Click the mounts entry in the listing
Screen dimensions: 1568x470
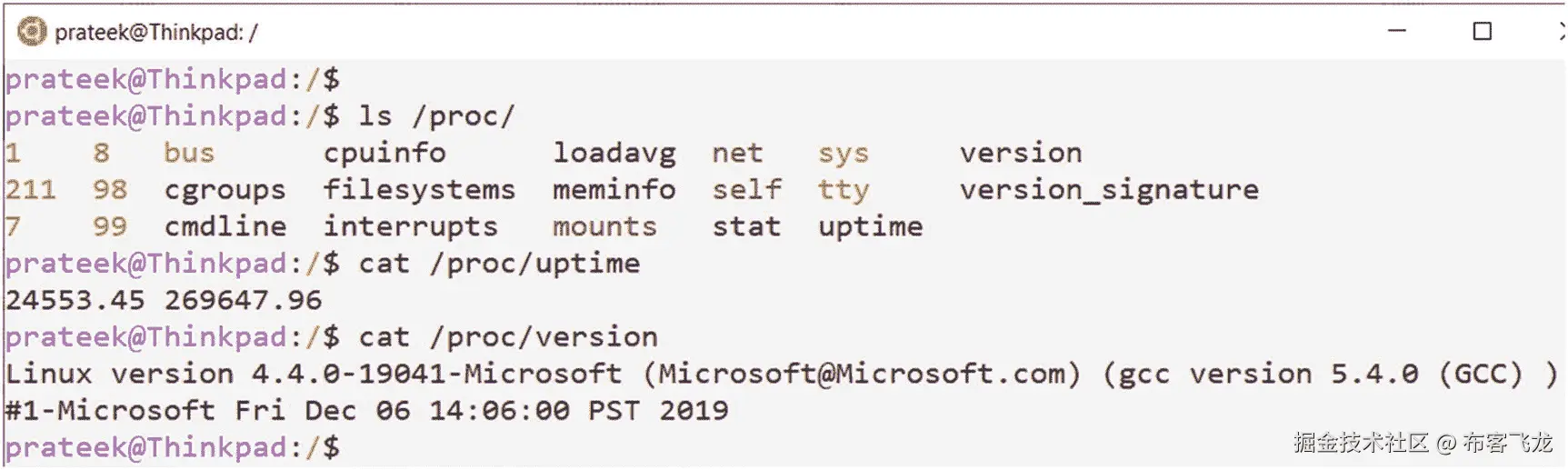(x=604, y=226)
